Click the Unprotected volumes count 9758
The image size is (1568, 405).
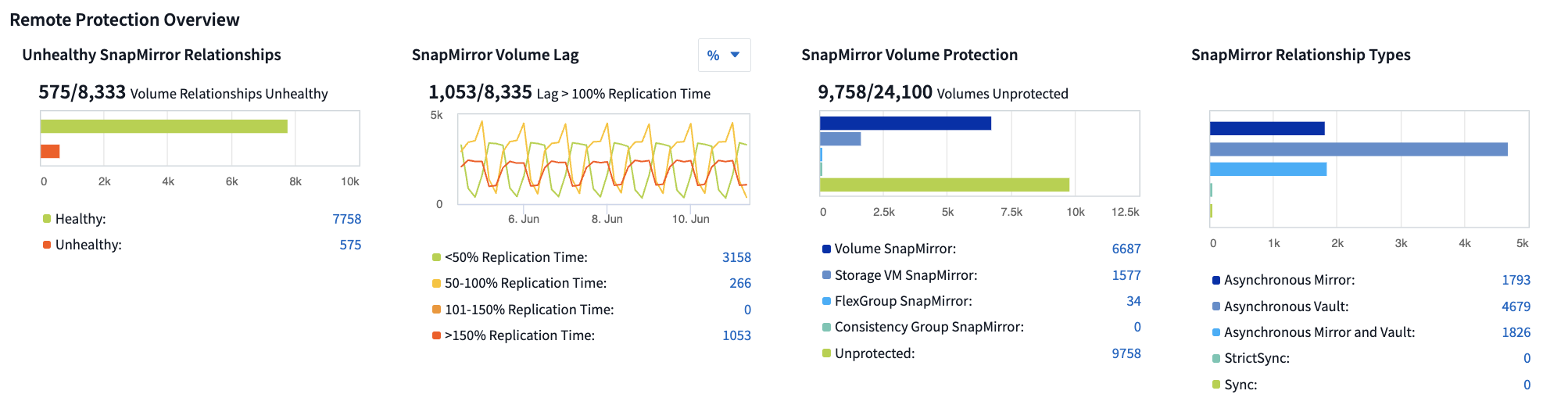click(x=1126, y=353)
